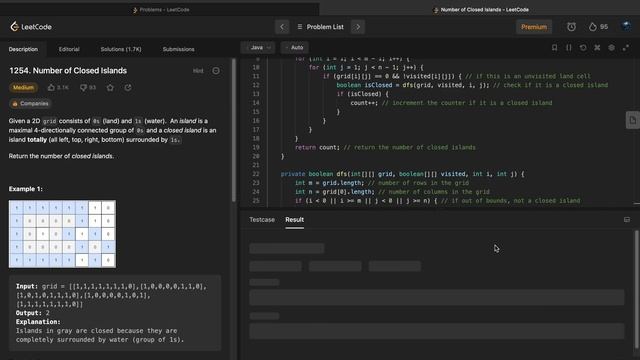640x360 pixels.
Task: Open the Auto dropdown in editor toolbar
Action: pyautogui.click(x=295, y=48)
